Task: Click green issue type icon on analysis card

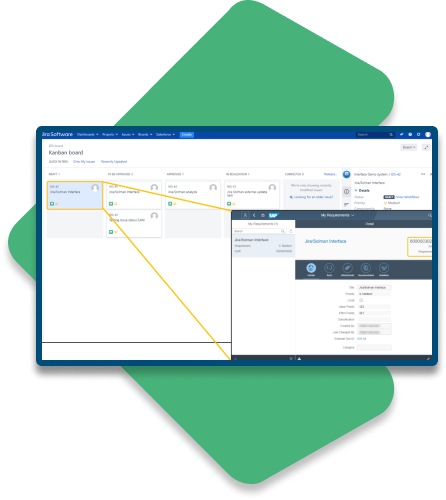Action: 170,204
